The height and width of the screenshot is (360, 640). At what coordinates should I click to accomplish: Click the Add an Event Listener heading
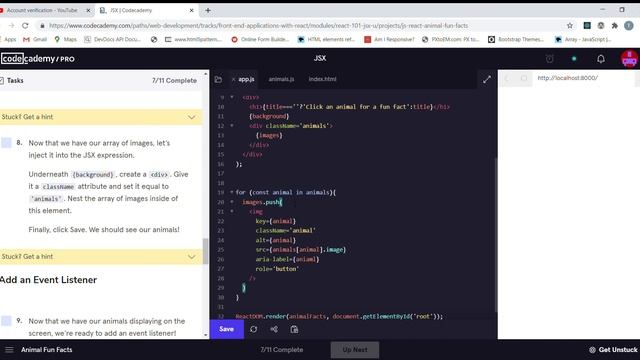(49, 280)
